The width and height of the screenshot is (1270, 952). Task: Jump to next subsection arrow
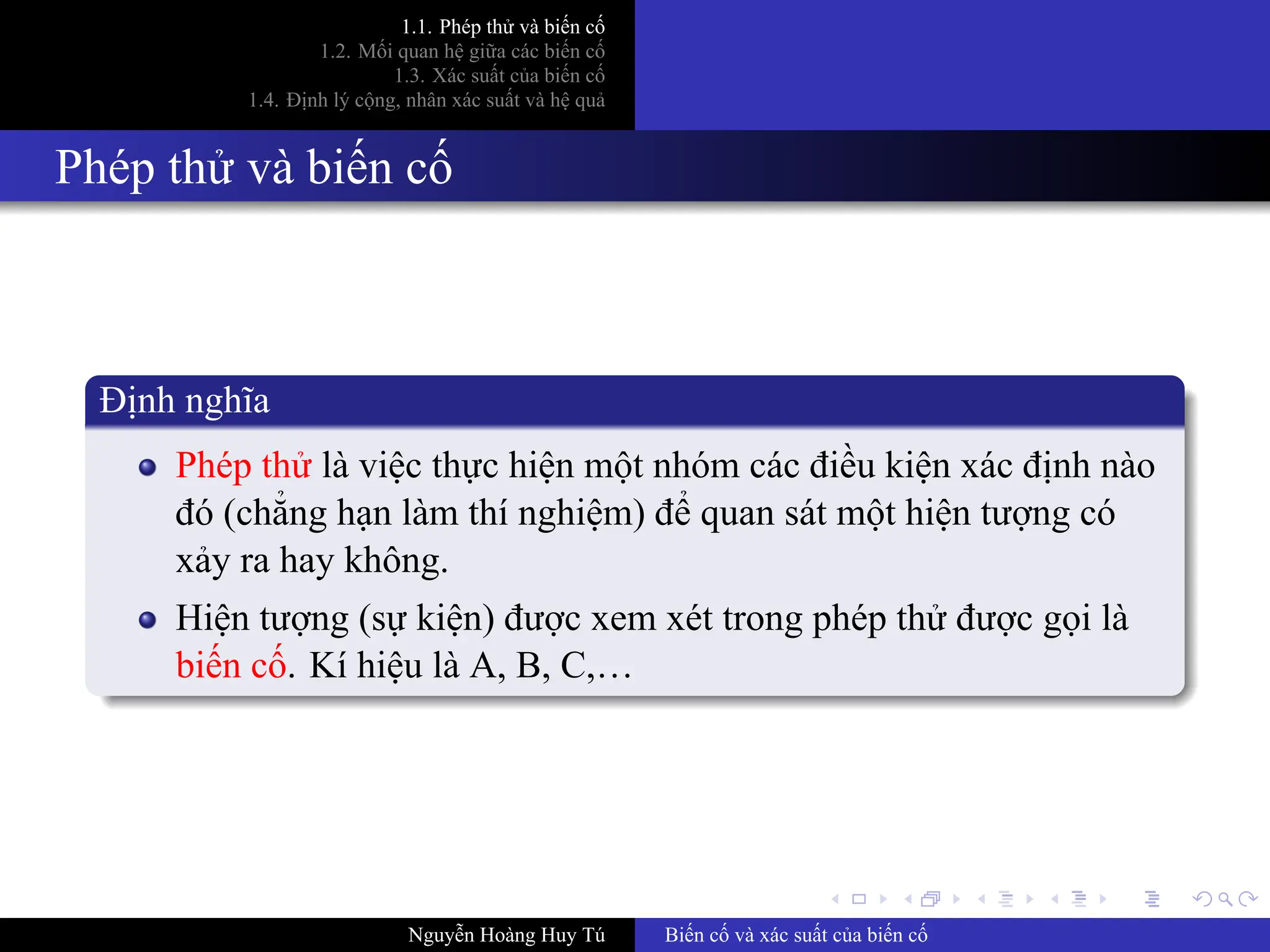point(1030,899)
